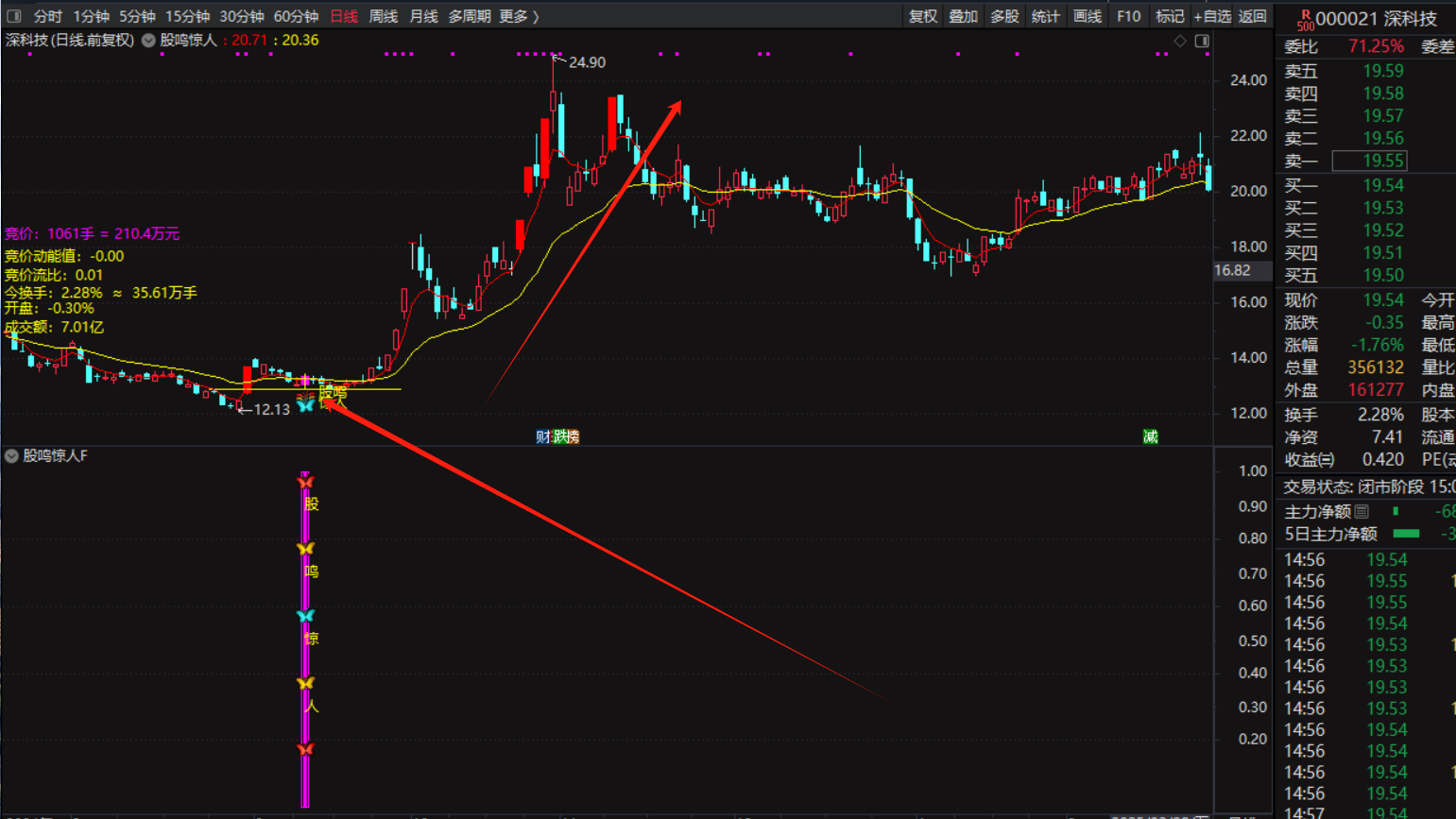Switch to the 周线 weekly period tab
Image resolution: width=1456 pixels, height=819 pixels.
click(x=383, y=16)
